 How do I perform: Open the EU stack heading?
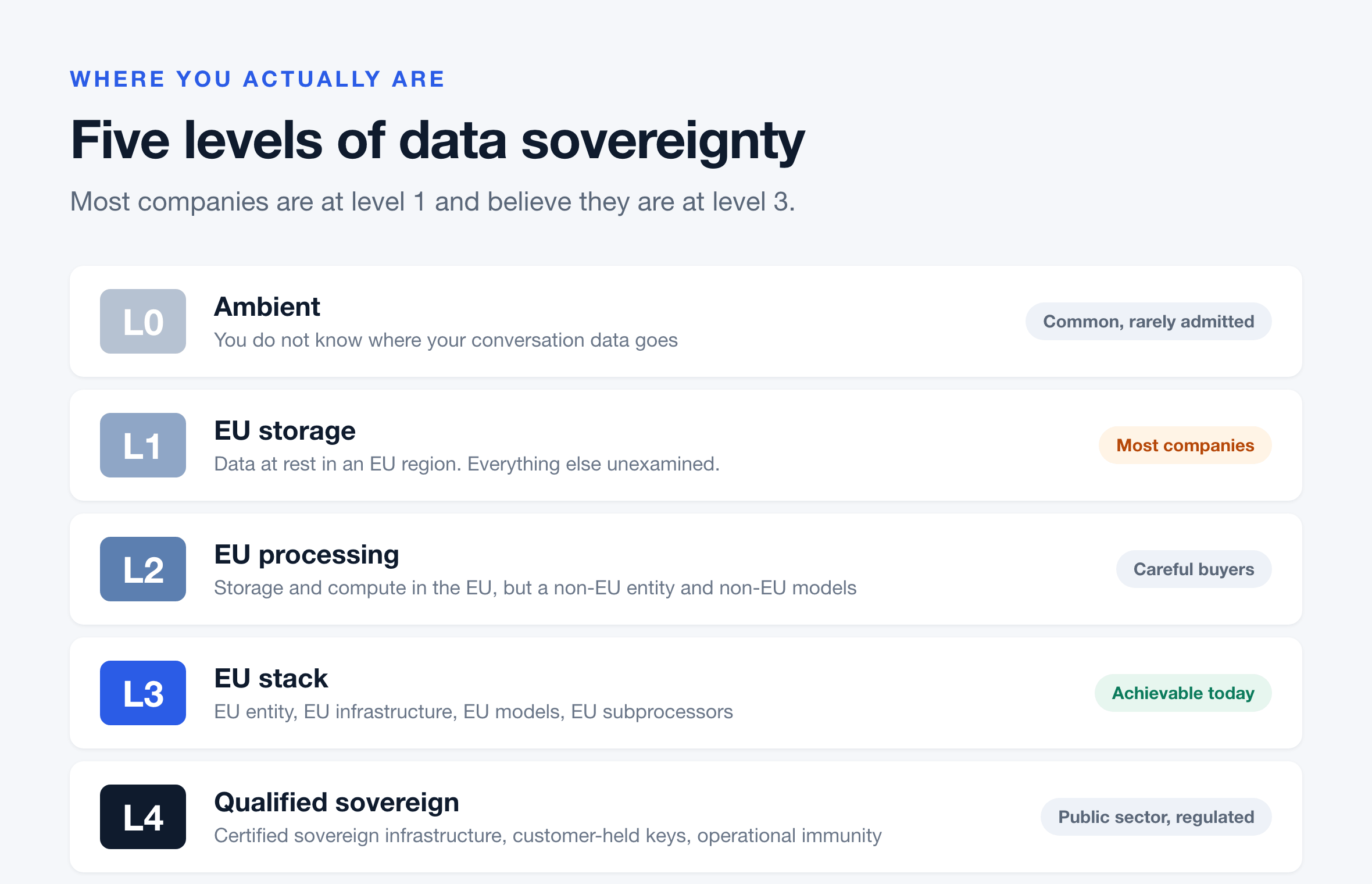point(271,679)
